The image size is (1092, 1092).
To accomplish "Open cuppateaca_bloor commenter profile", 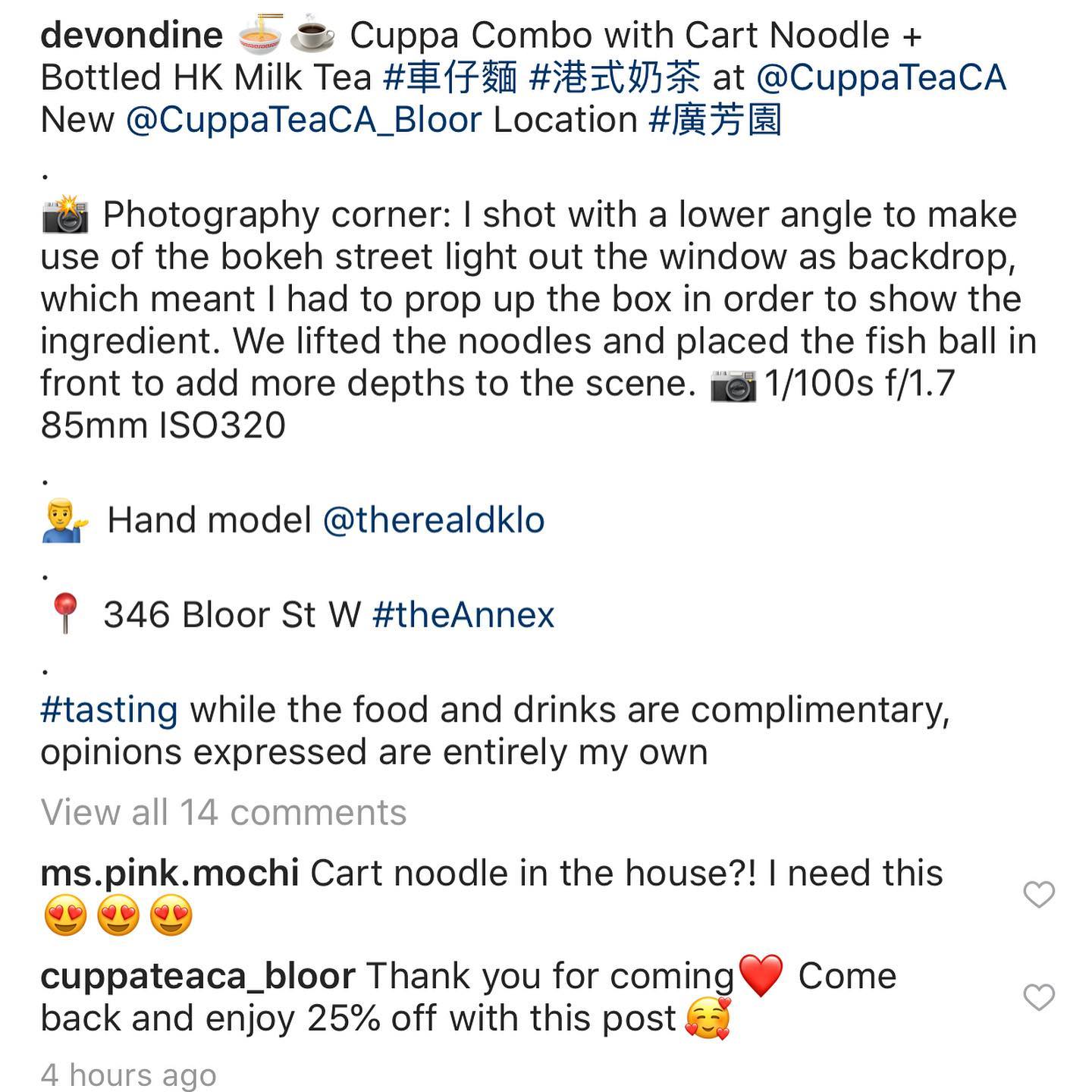I will click(x=197, y=976).
